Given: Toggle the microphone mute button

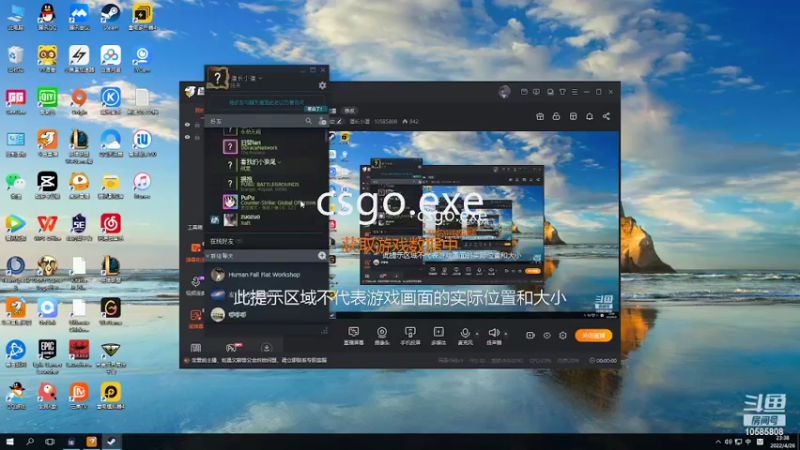Looking at the screenshot, I should pyautogui.click(x=464, y=335).
